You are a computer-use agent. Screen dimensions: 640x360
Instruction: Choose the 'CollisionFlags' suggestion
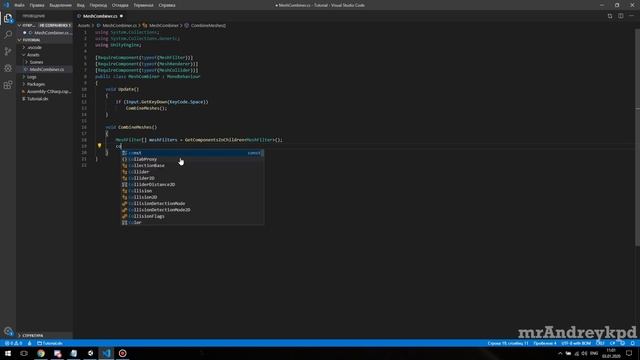point(192,216)
